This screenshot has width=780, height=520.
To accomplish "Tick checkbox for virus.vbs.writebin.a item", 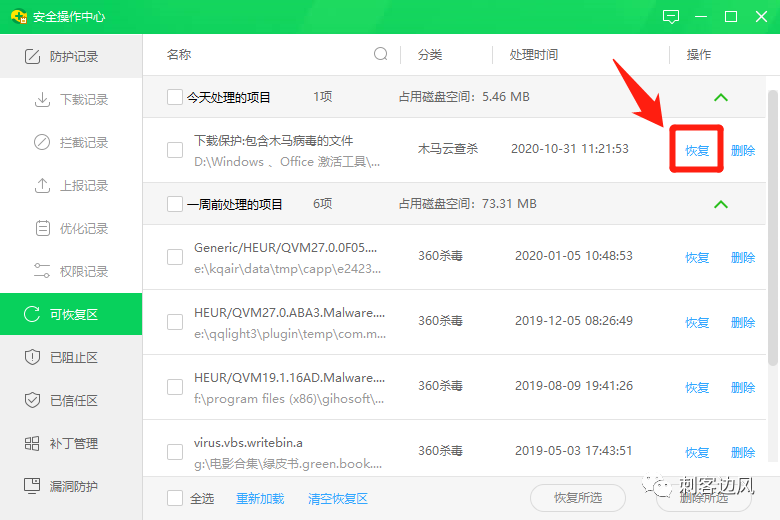I will (175, 452).
